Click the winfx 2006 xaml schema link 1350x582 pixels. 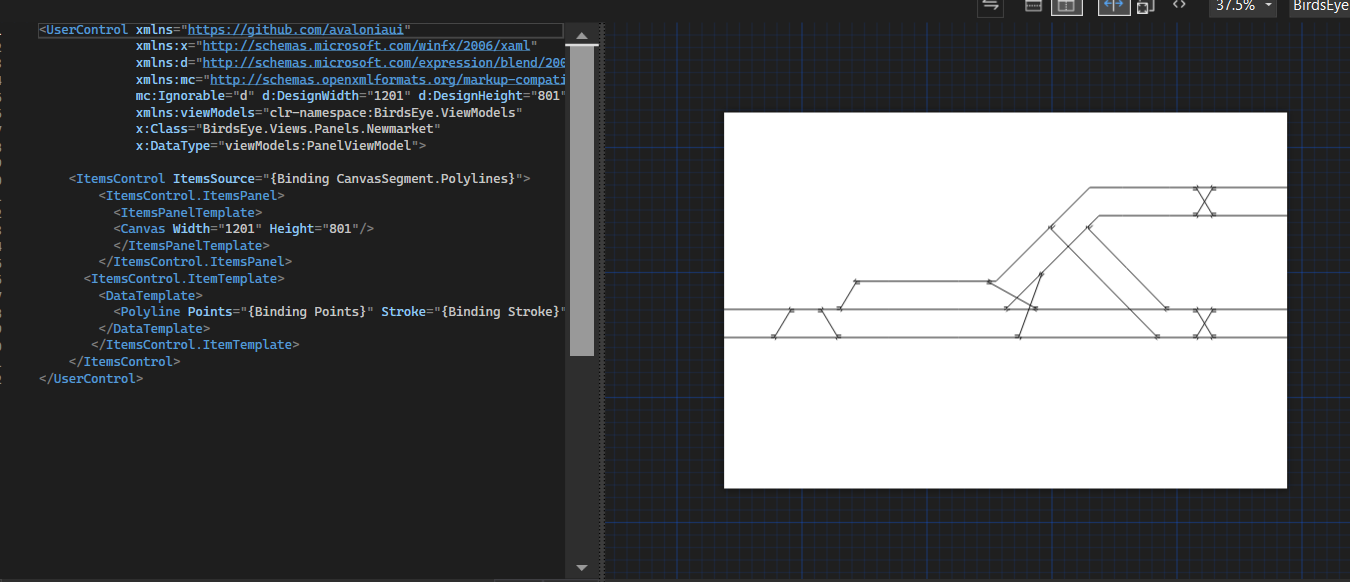(366, 45)
